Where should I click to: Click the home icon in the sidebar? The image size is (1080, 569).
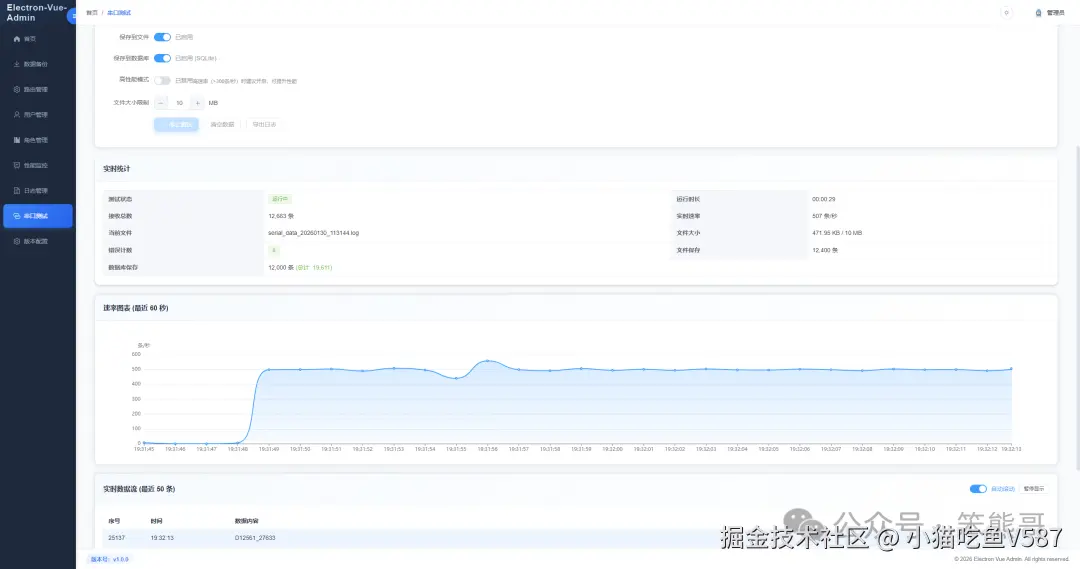click(17, 39)
